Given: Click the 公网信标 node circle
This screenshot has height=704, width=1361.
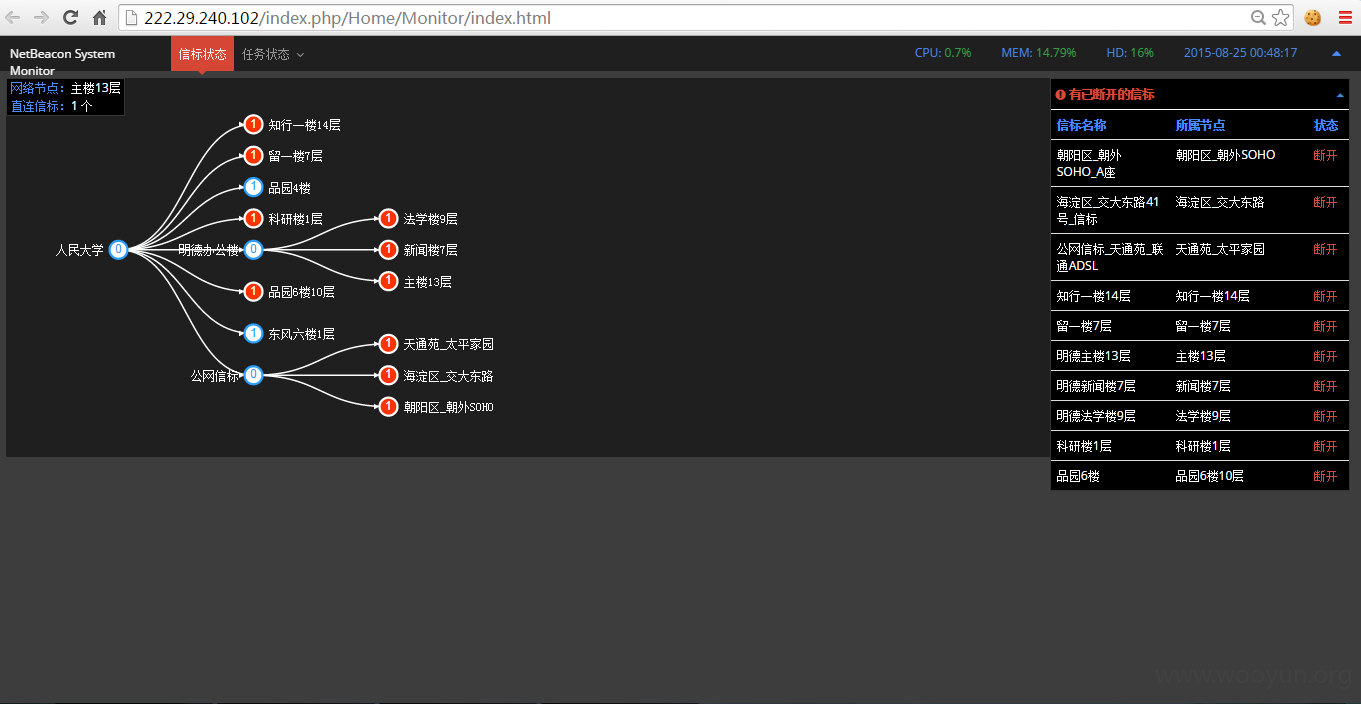Looking at the screenshot, I should tap(254, 375).
